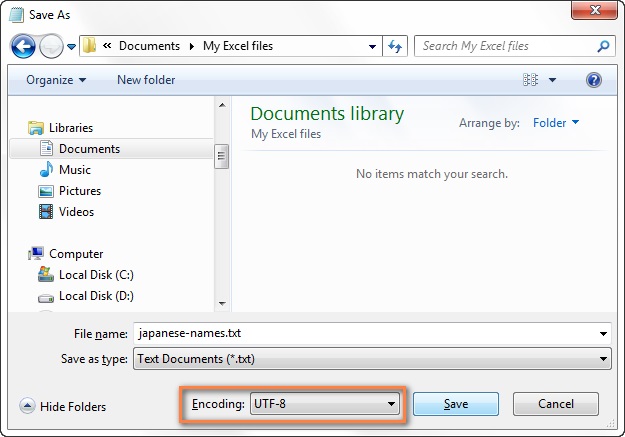This screenshot has height=437, width=625.
Task: Click the search magnifier icon
Action: [603, 46]
